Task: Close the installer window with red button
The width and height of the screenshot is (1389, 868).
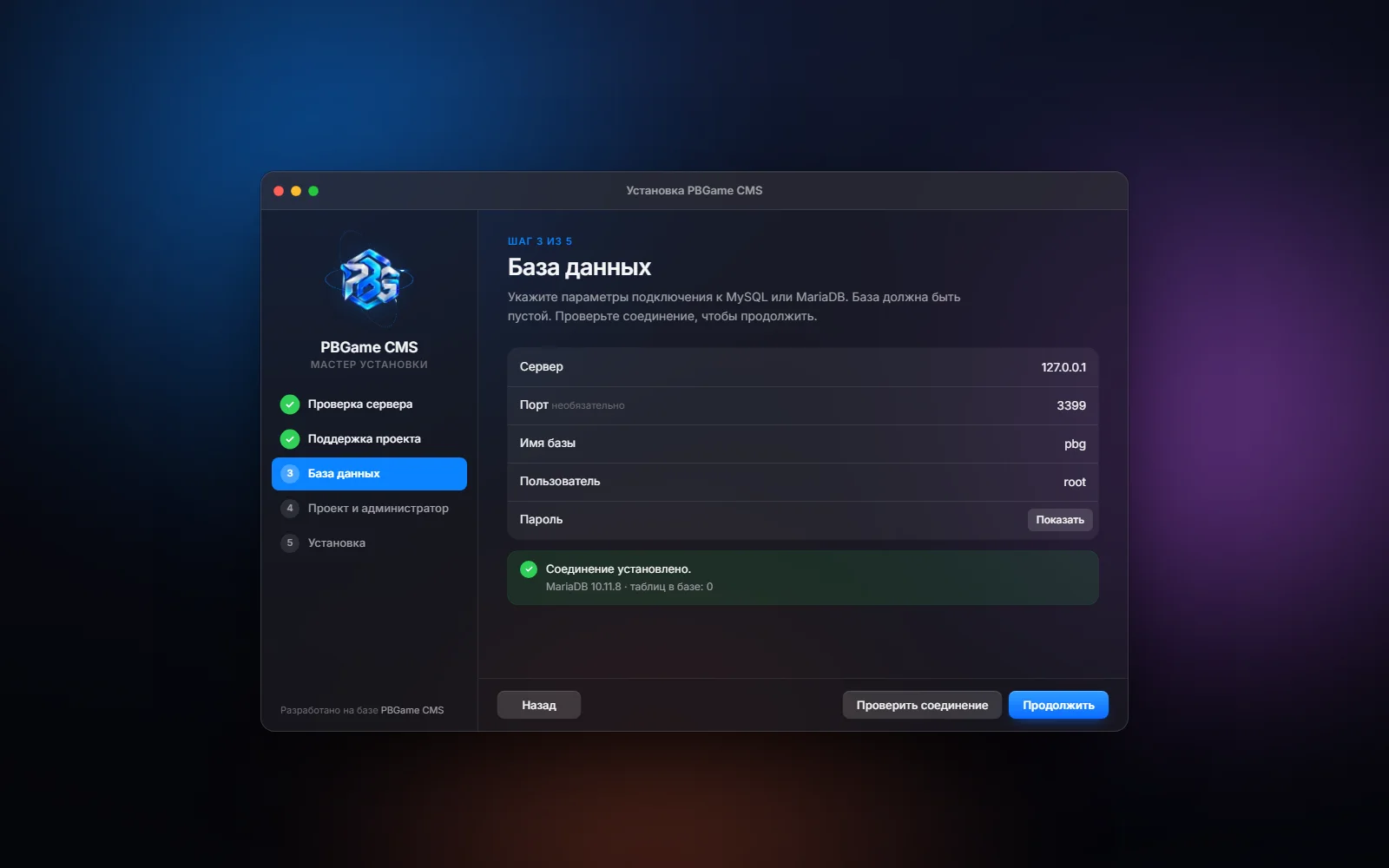Action: pyautogui.click(x=279, y=191)
